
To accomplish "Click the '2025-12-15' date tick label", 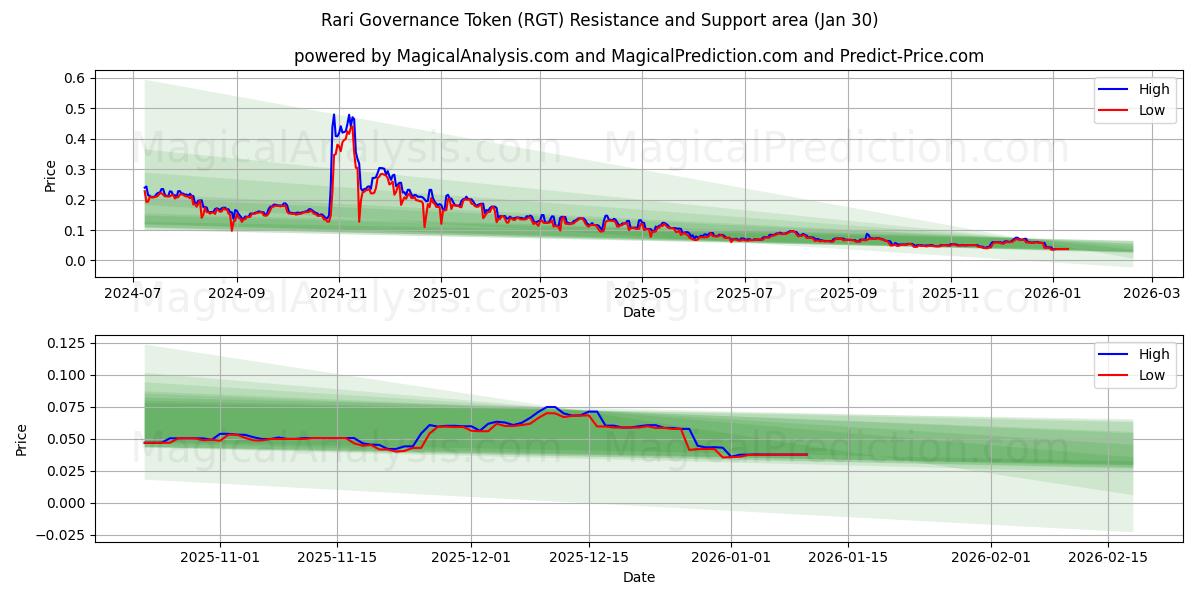I will tap(588, 558).
